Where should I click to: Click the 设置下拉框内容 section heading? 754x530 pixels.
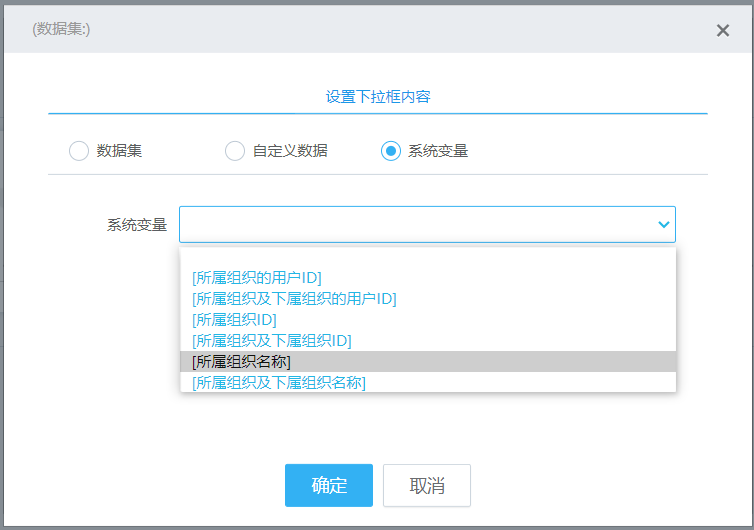(378, 97)
